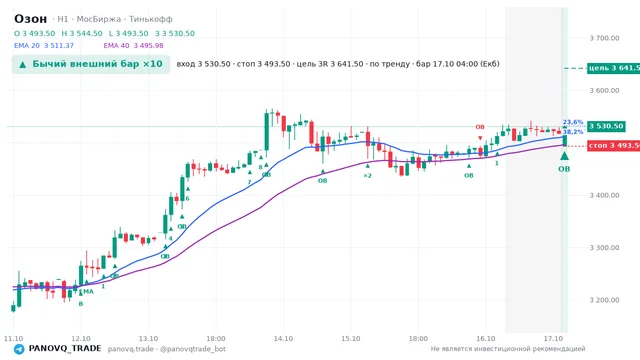The height and width of the screenshot is (360, 640).
Task: Click the Telegram logo icon
Action: [x=19, y=349]
